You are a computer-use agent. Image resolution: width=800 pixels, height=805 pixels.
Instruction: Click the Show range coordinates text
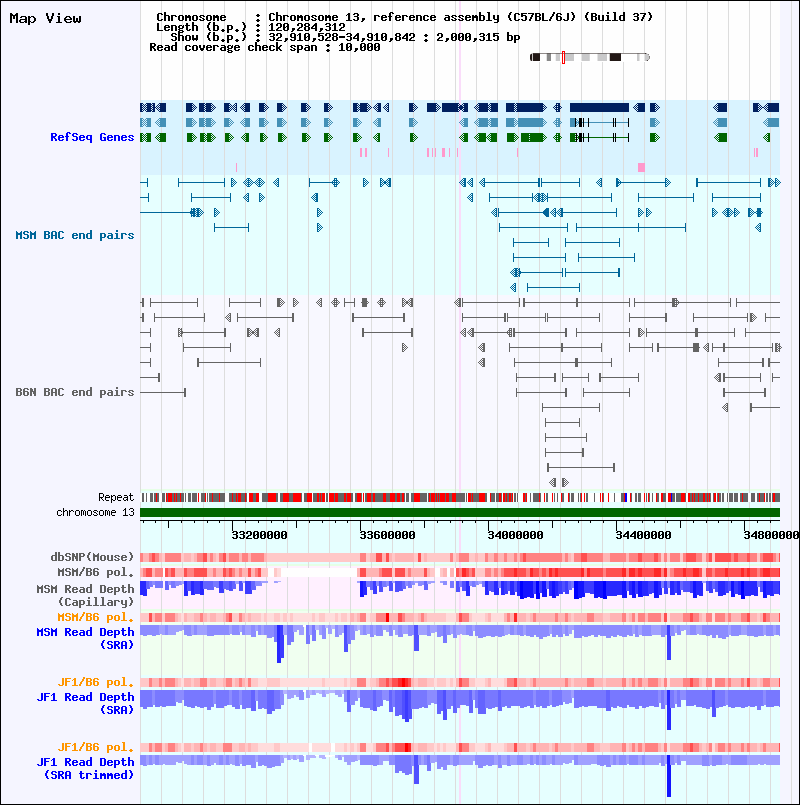[394, 37]
